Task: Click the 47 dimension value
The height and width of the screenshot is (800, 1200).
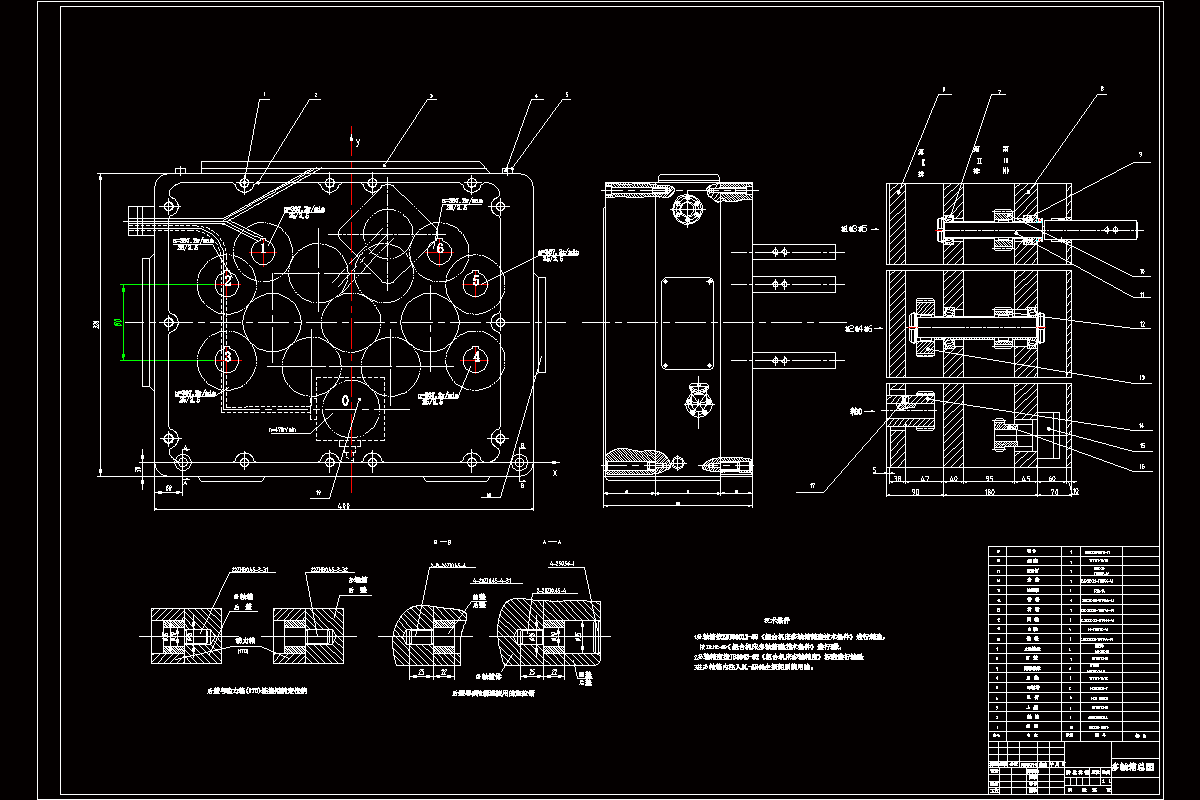Action: coord(925,480)
